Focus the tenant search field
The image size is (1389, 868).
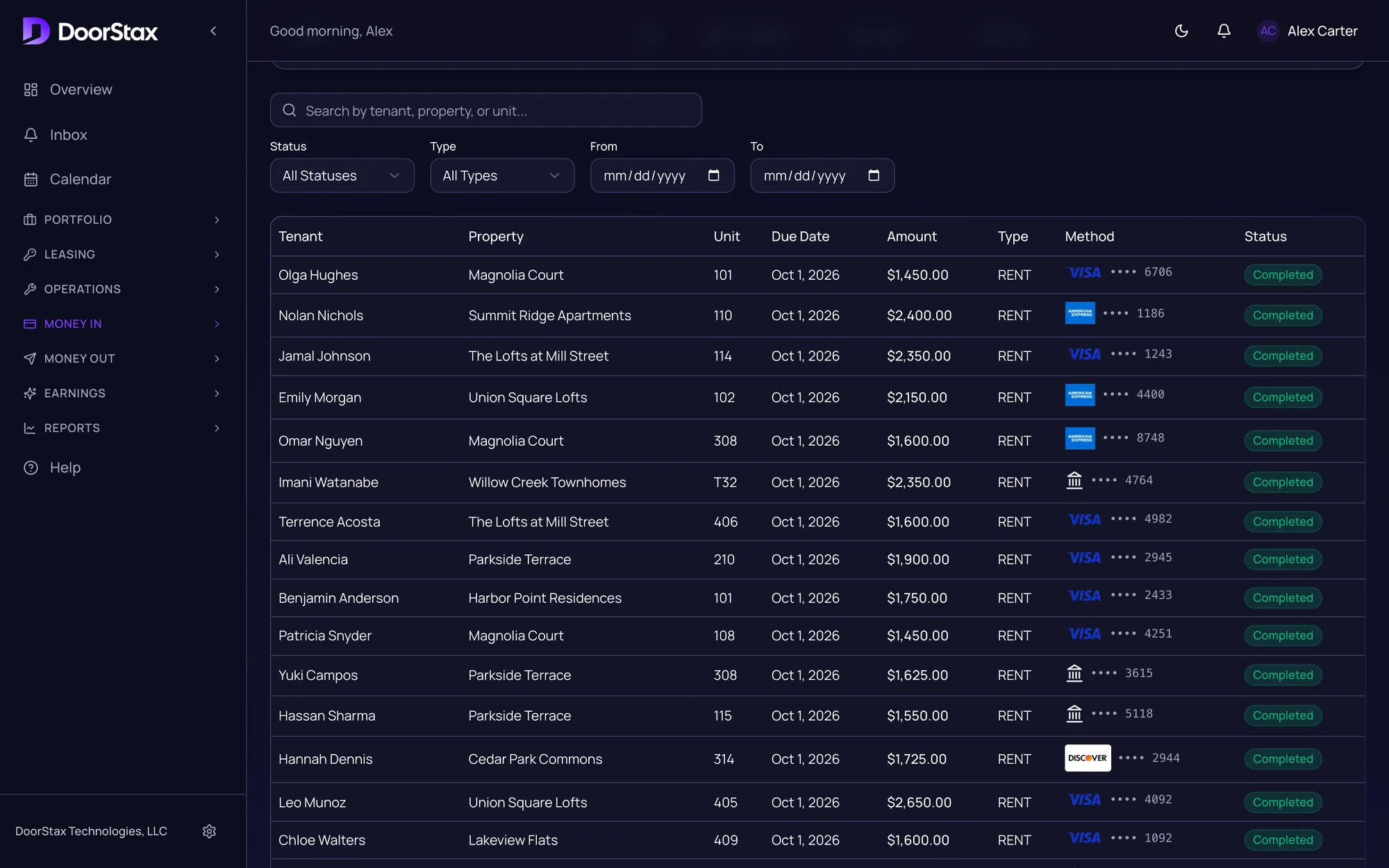pyautogui.click(x=485, y=110)
